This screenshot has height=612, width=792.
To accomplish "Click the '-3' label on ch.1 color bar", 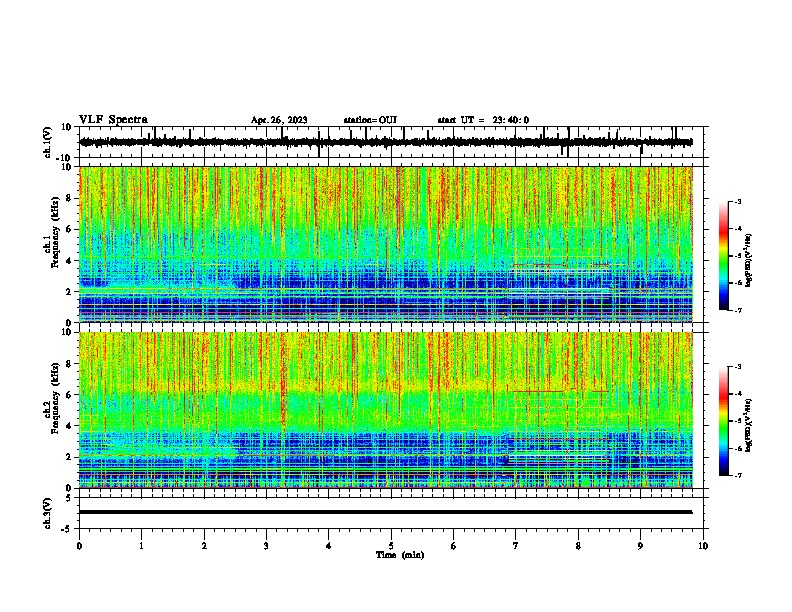I will 737,202.
